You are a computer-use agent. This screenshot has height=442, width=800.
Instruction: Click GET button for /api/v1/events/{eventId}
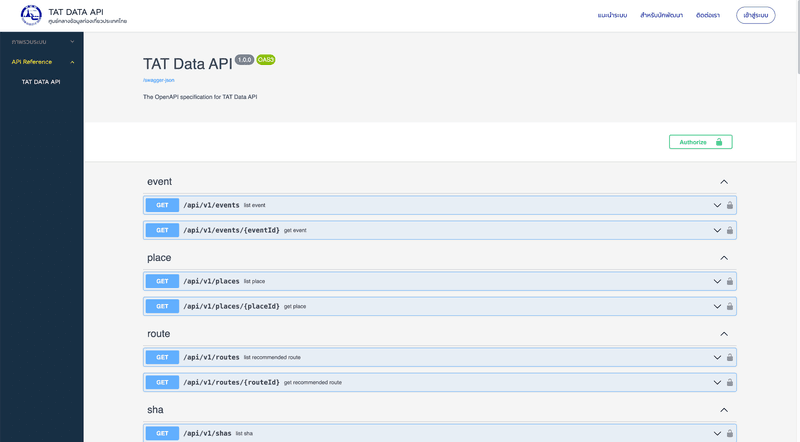(x=162, y=230)
